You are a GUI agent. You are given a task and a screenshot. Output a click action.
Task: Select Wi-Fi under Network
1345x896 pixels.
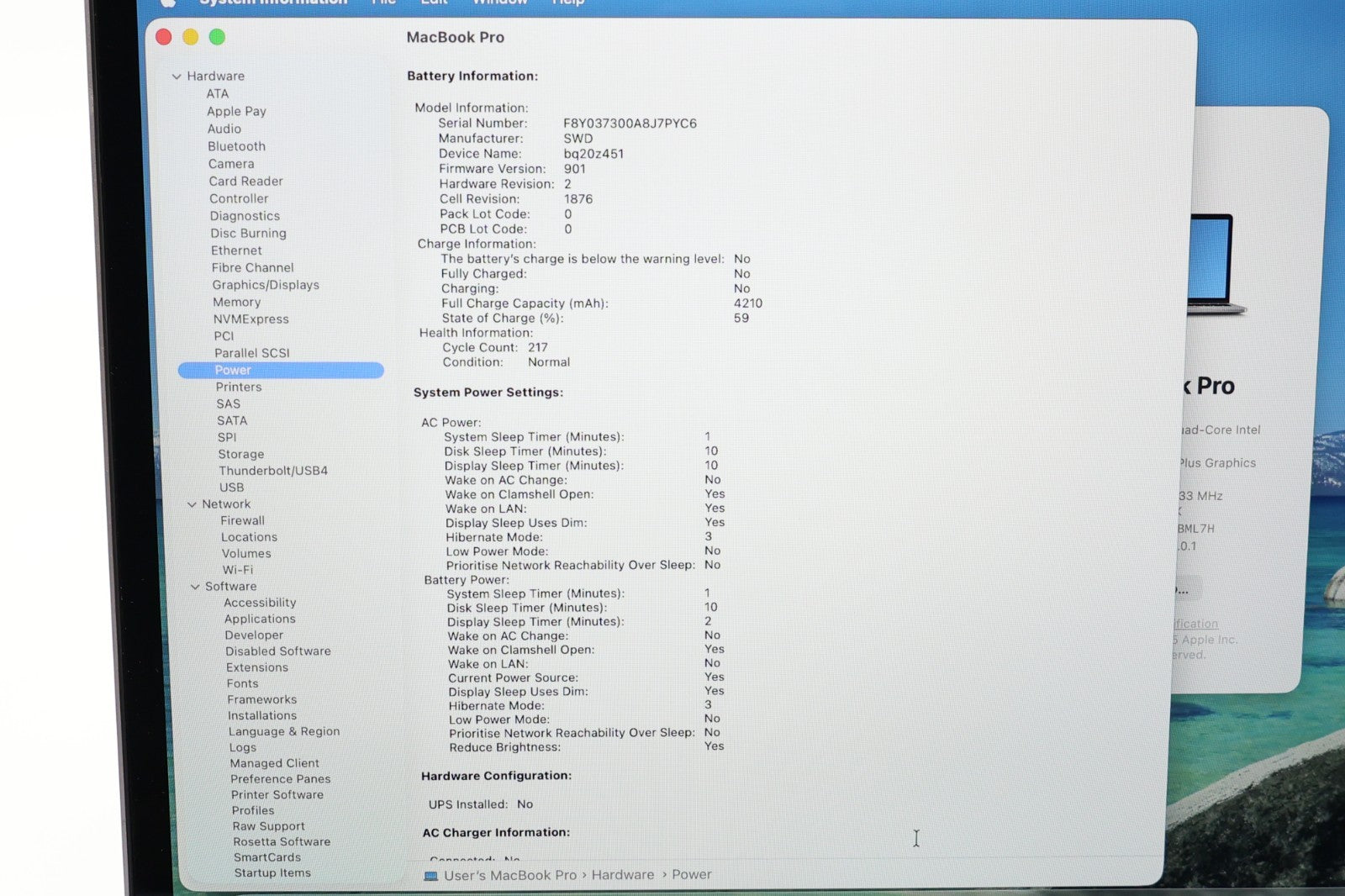(237, 570)
